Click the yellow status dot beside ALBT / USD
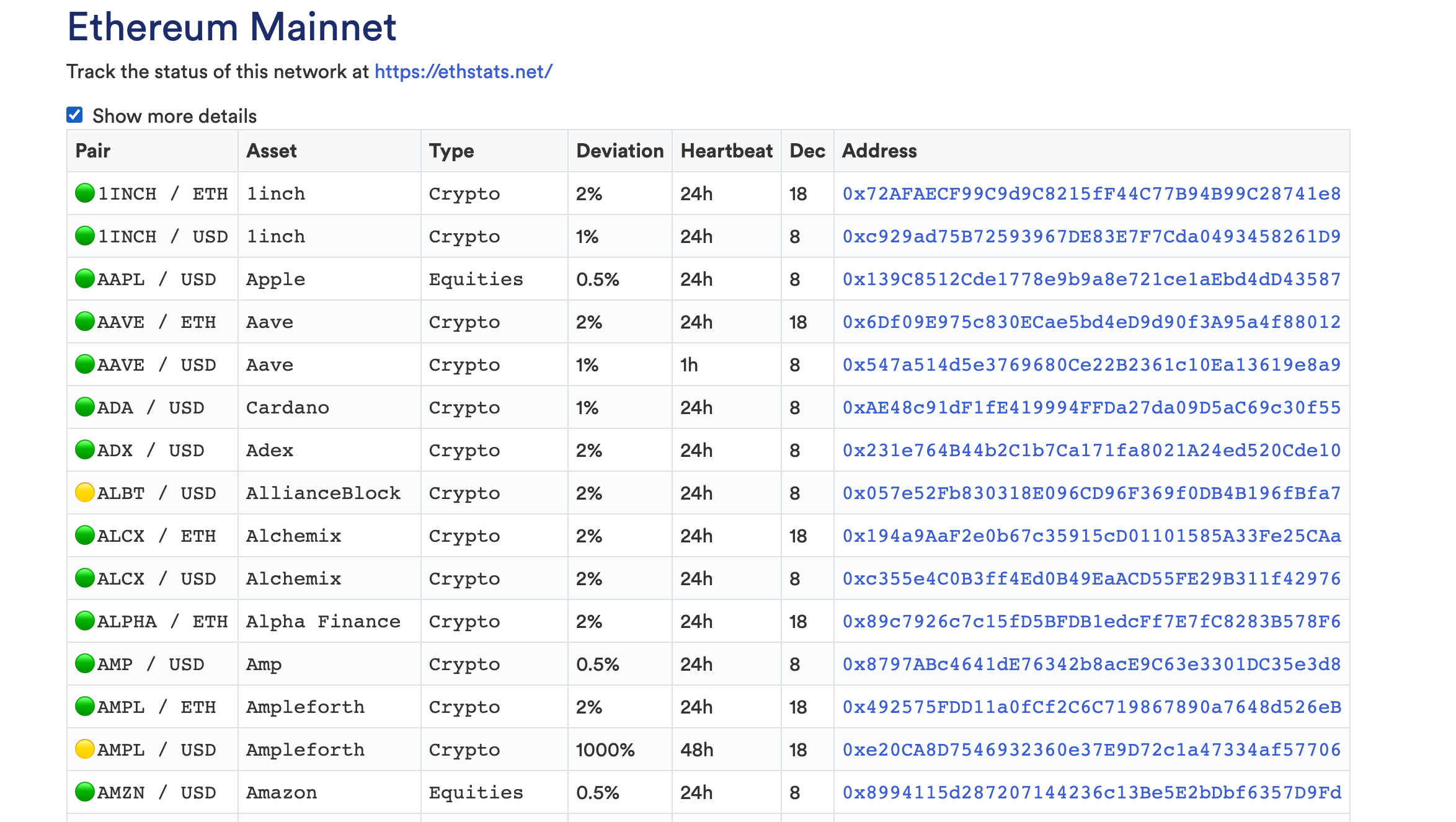Image resolution: width=1456 pixels, height=822 pixels. [x=85, y=493]
